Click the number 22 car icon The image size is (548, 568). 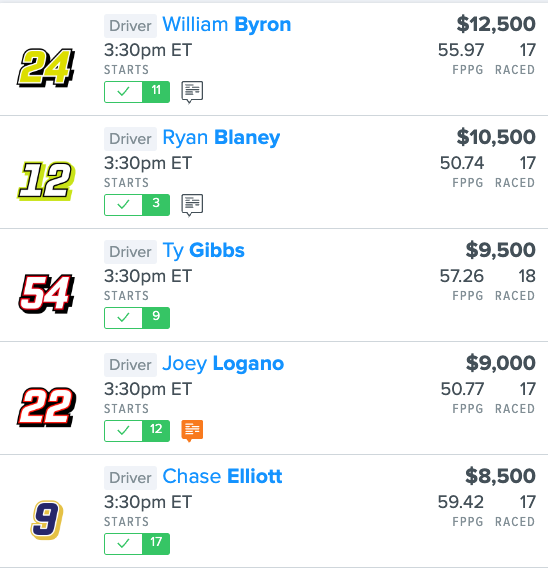(x=46, y=407)
